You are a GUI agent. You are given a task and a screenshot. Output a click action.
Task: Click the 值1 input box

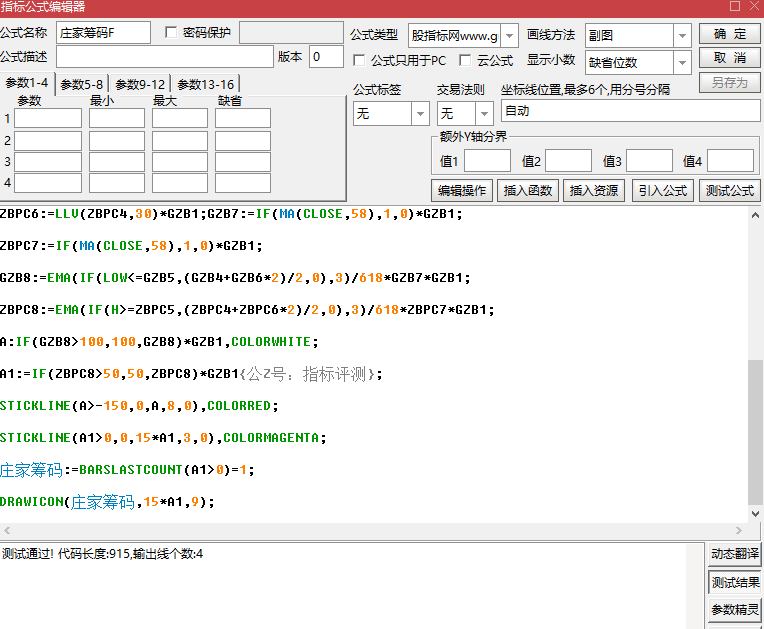coord(487,161)
